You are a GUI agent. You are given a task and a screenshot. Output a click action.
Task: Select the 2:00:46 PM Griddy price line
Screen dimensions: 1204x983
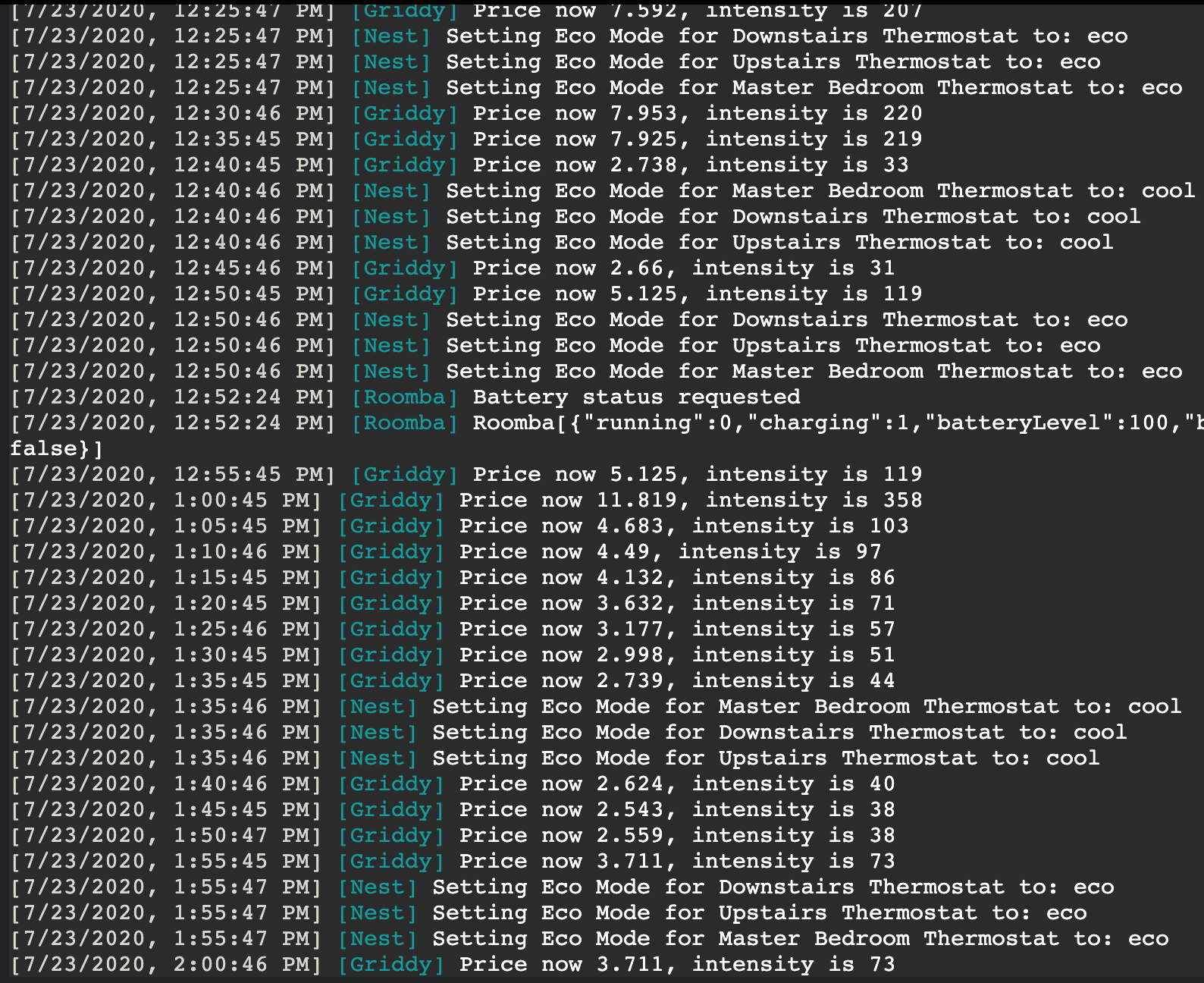pyautogui.click(x=453, y=965)
